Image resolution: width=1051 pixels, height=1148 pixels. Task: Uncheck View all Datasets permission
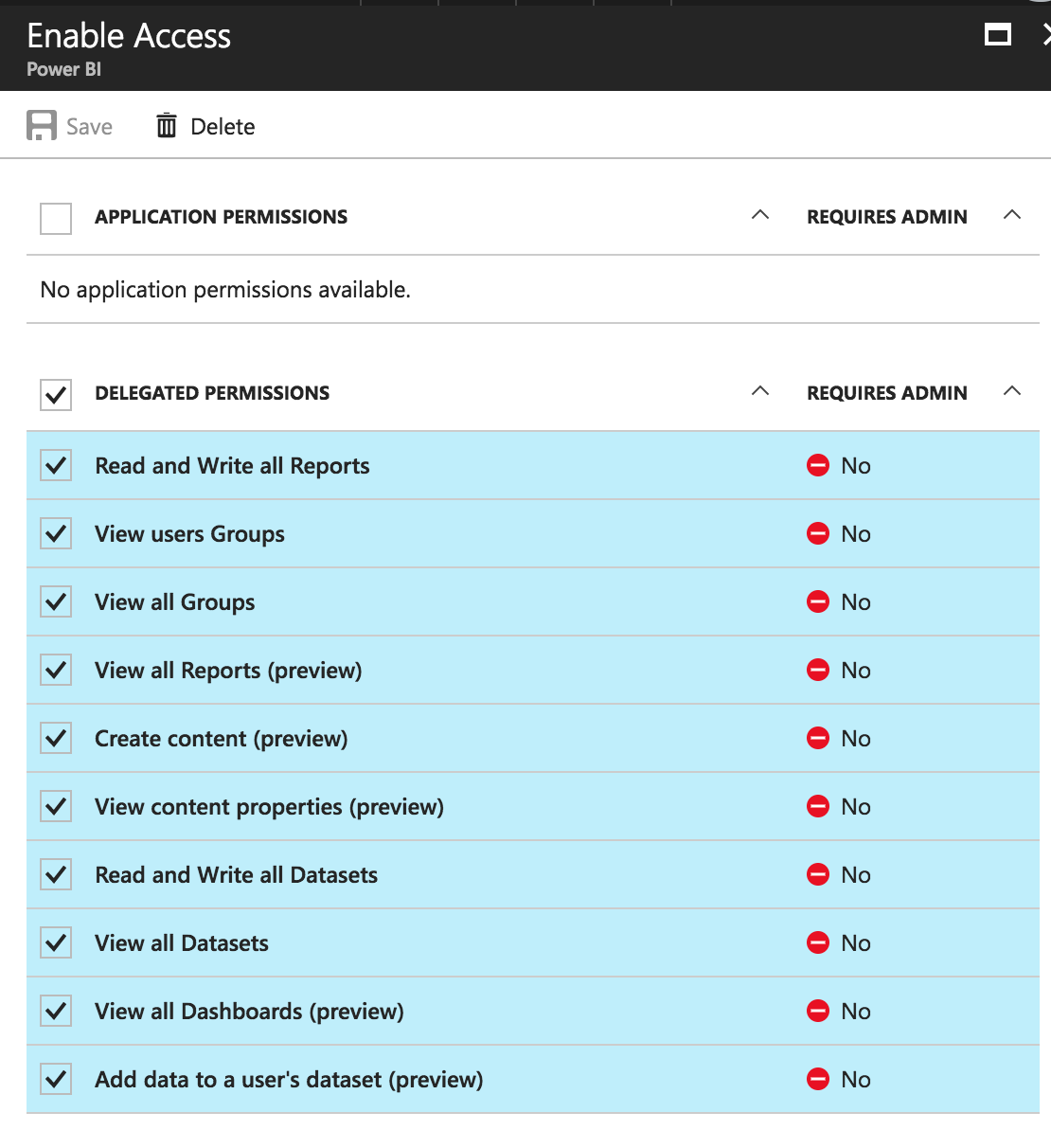coord(56,942)
